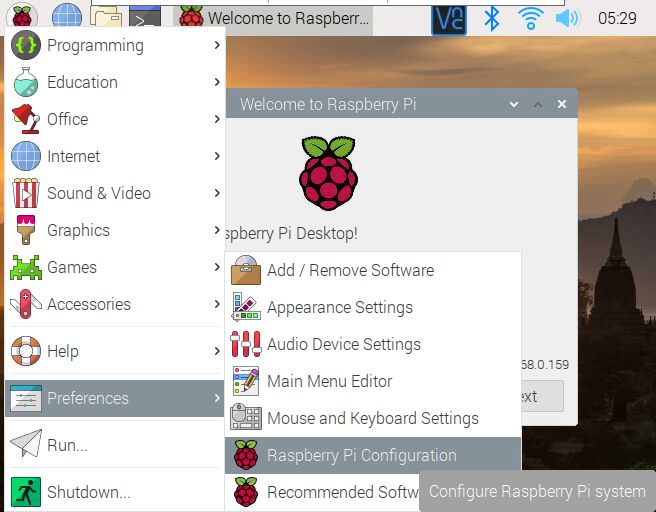Click the Programming menu icon
This screenshot has height=512, width=656.
tap(26, 45)
